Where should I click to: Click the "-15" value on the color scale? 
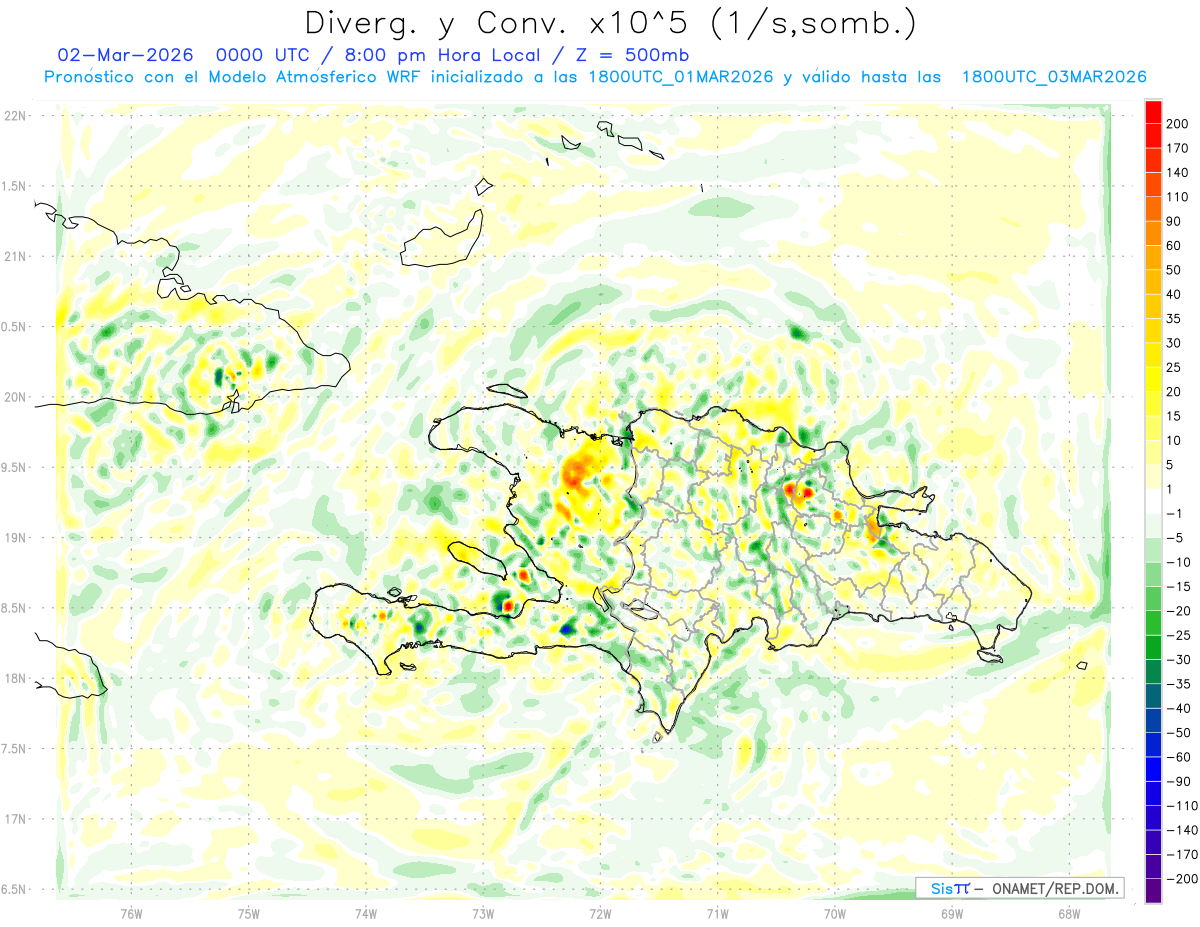pos(1177,587)
